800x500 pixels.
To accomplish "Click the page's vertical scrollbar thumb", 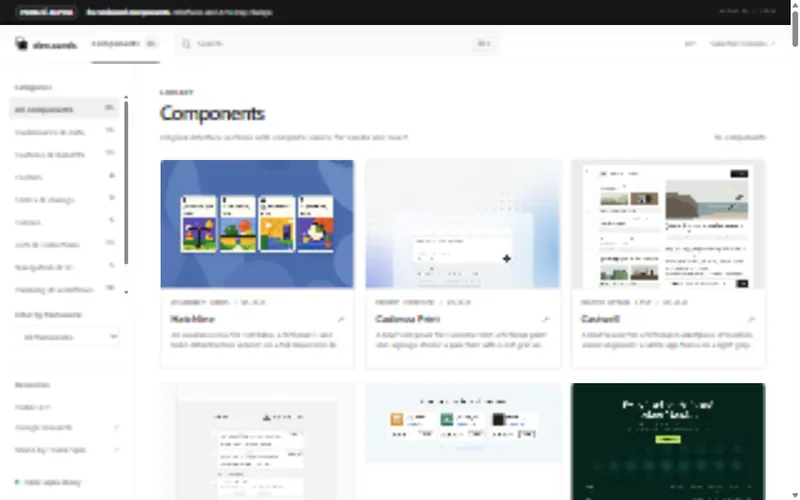I will (x=795, y=29).
